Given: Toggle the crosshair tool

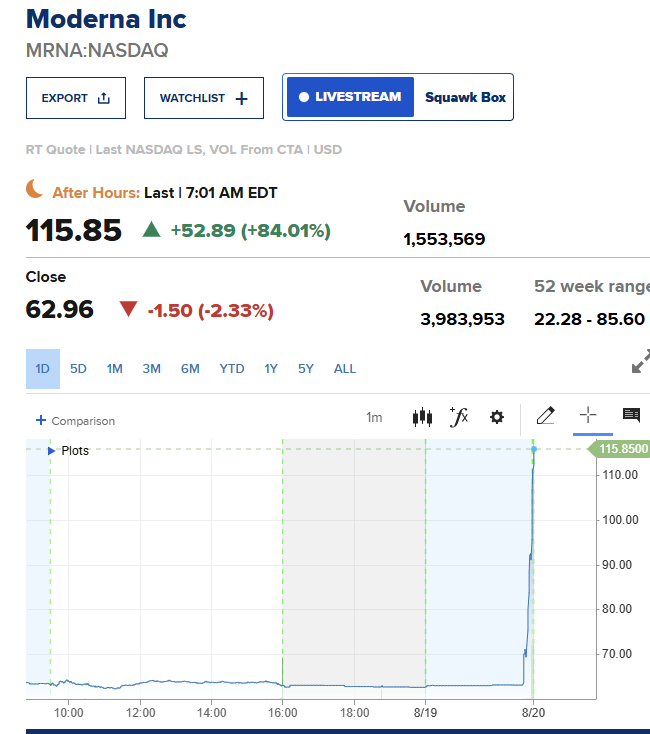Looking at the screenshot, I should (x=588, y=415).
